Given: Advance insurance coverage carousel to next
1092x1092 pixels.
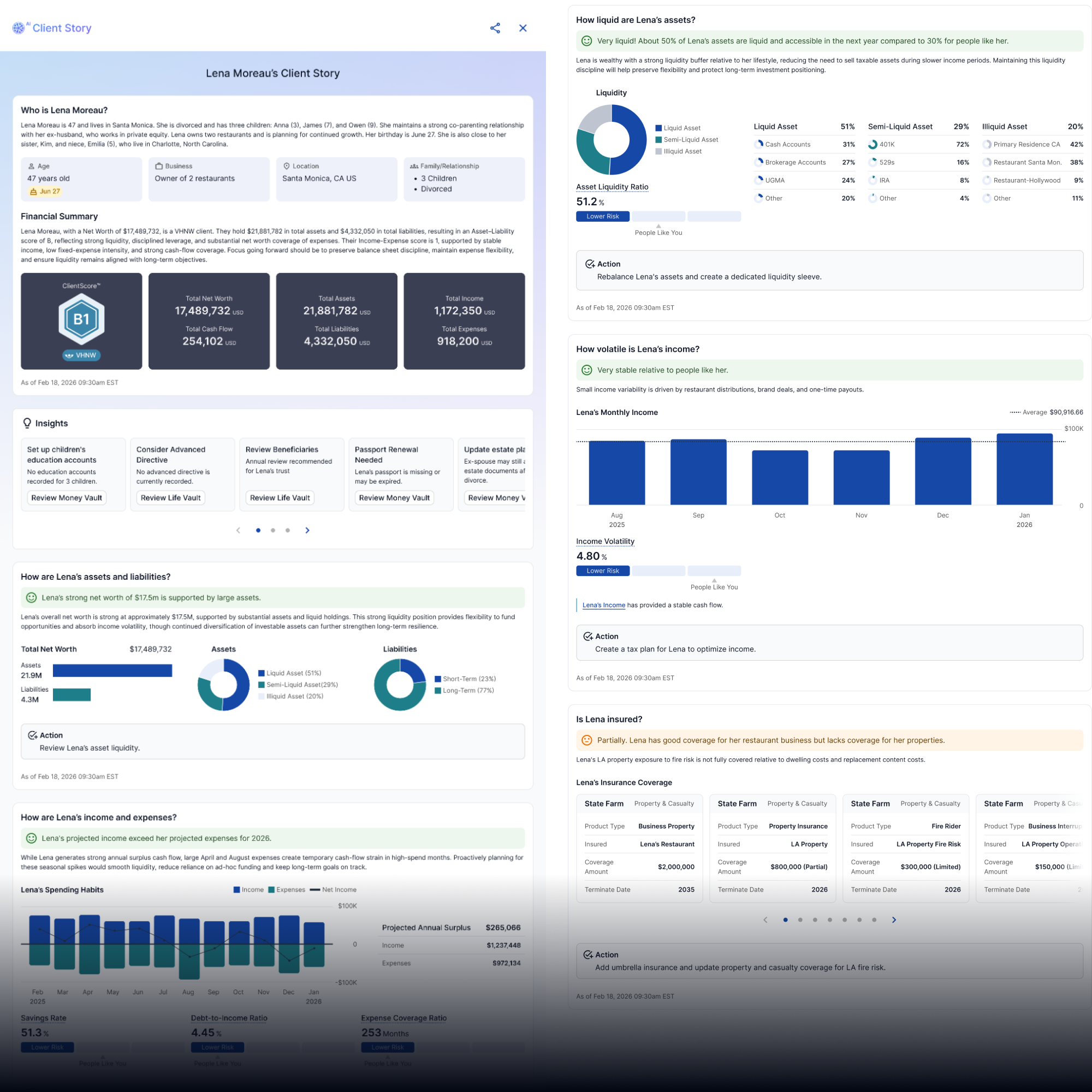Looking at the screenshot, I should [x=894, y=919].
